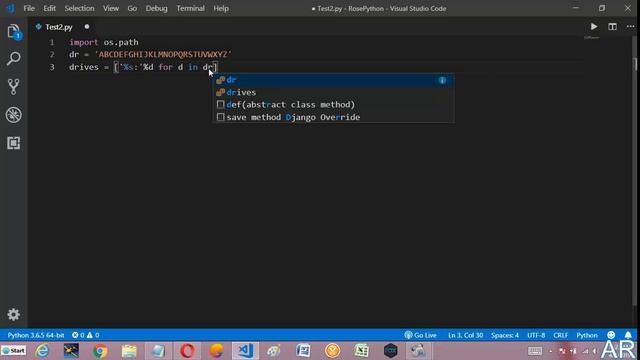Click the minimap preview in the editor
The image size is (640, 360).
point(591,38)
